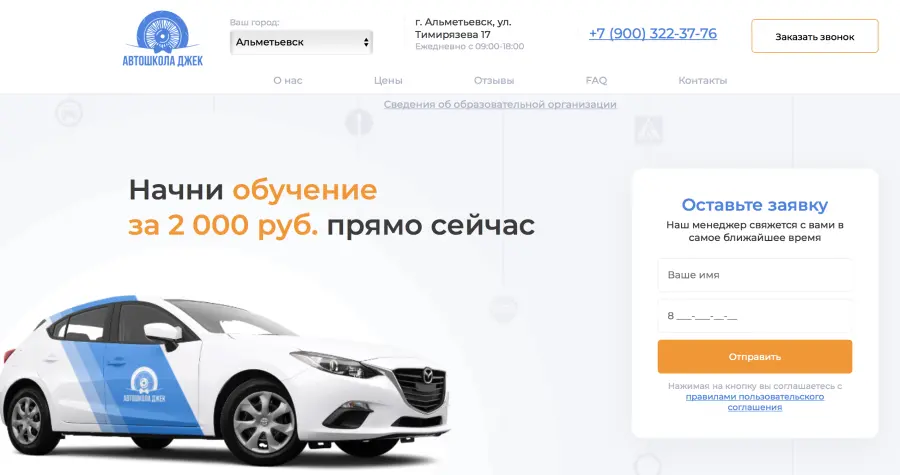Click the Оставьте заявку heading
This screenshot has width=900, height=475.
pos(755,205)
